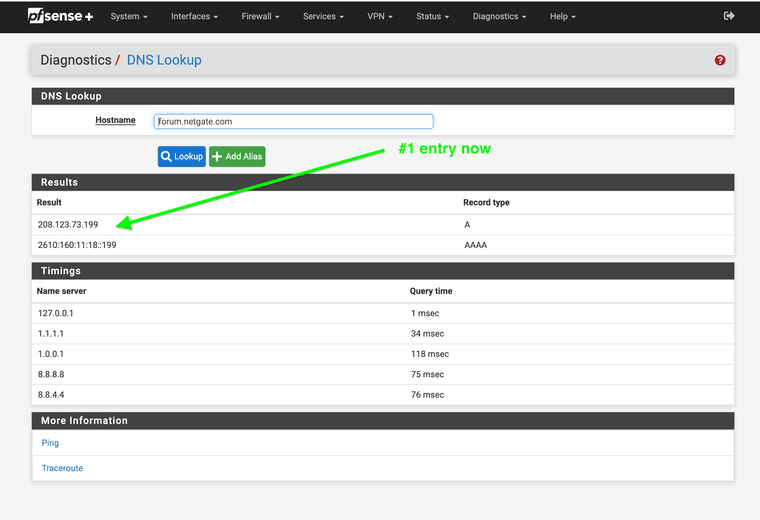
Task: Click the Query time column header
Action: (x=431, y=291)
